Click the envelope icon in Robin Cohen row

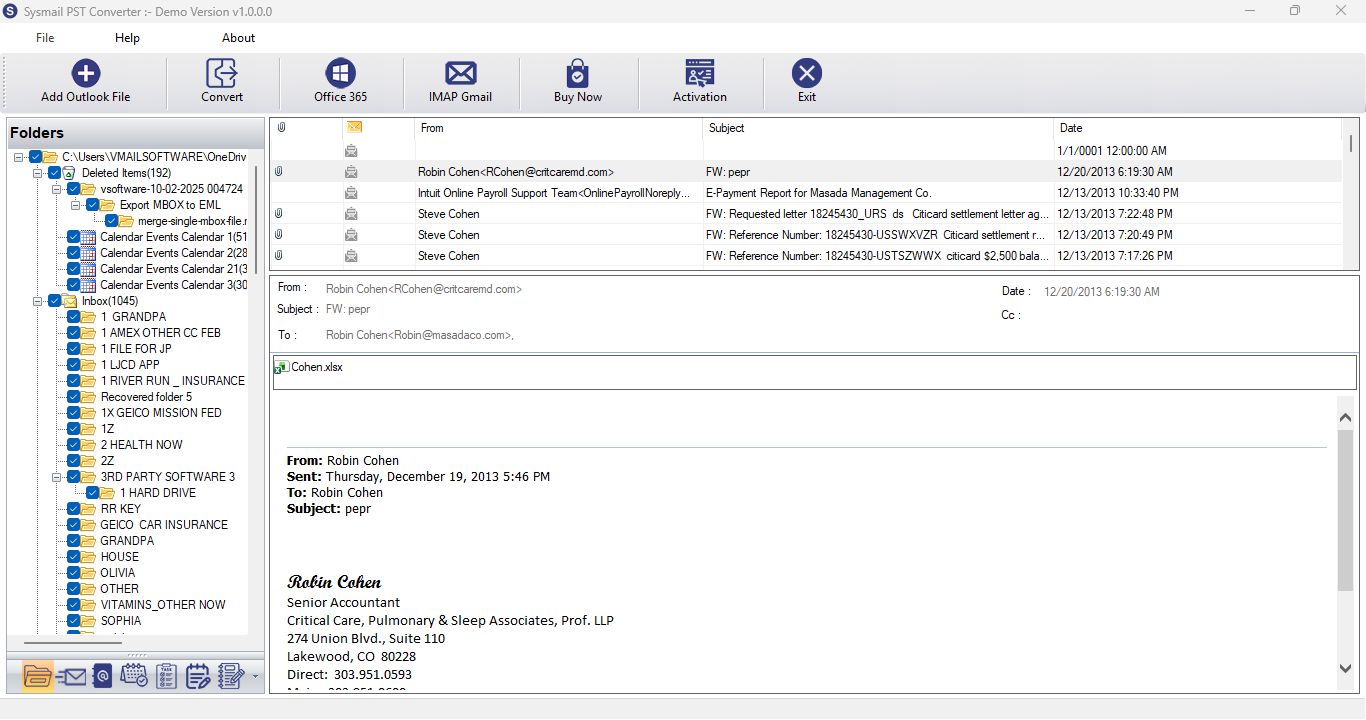352,172
